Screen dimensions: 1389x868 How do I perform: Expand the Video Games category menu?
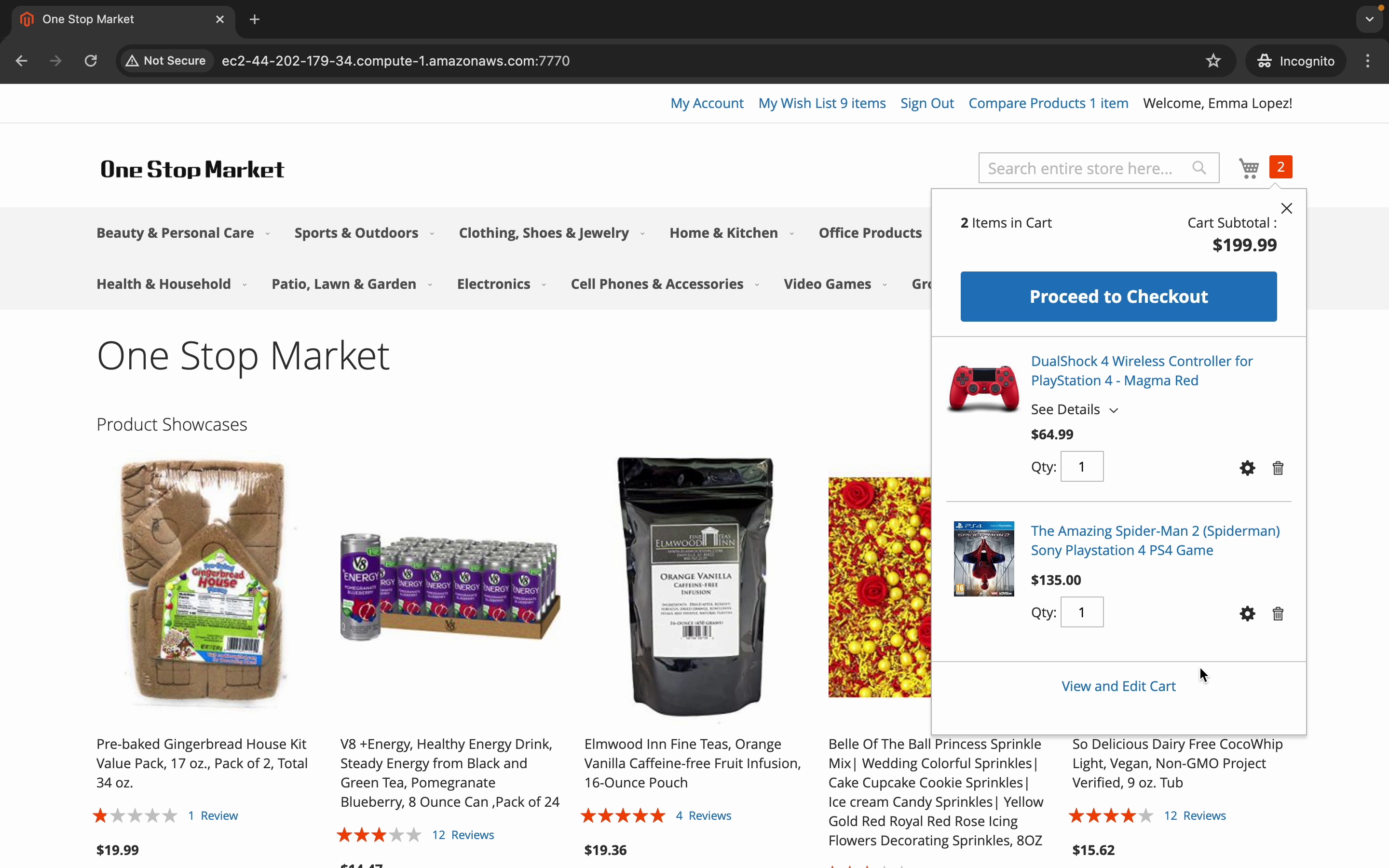click(x=834, y=284)
